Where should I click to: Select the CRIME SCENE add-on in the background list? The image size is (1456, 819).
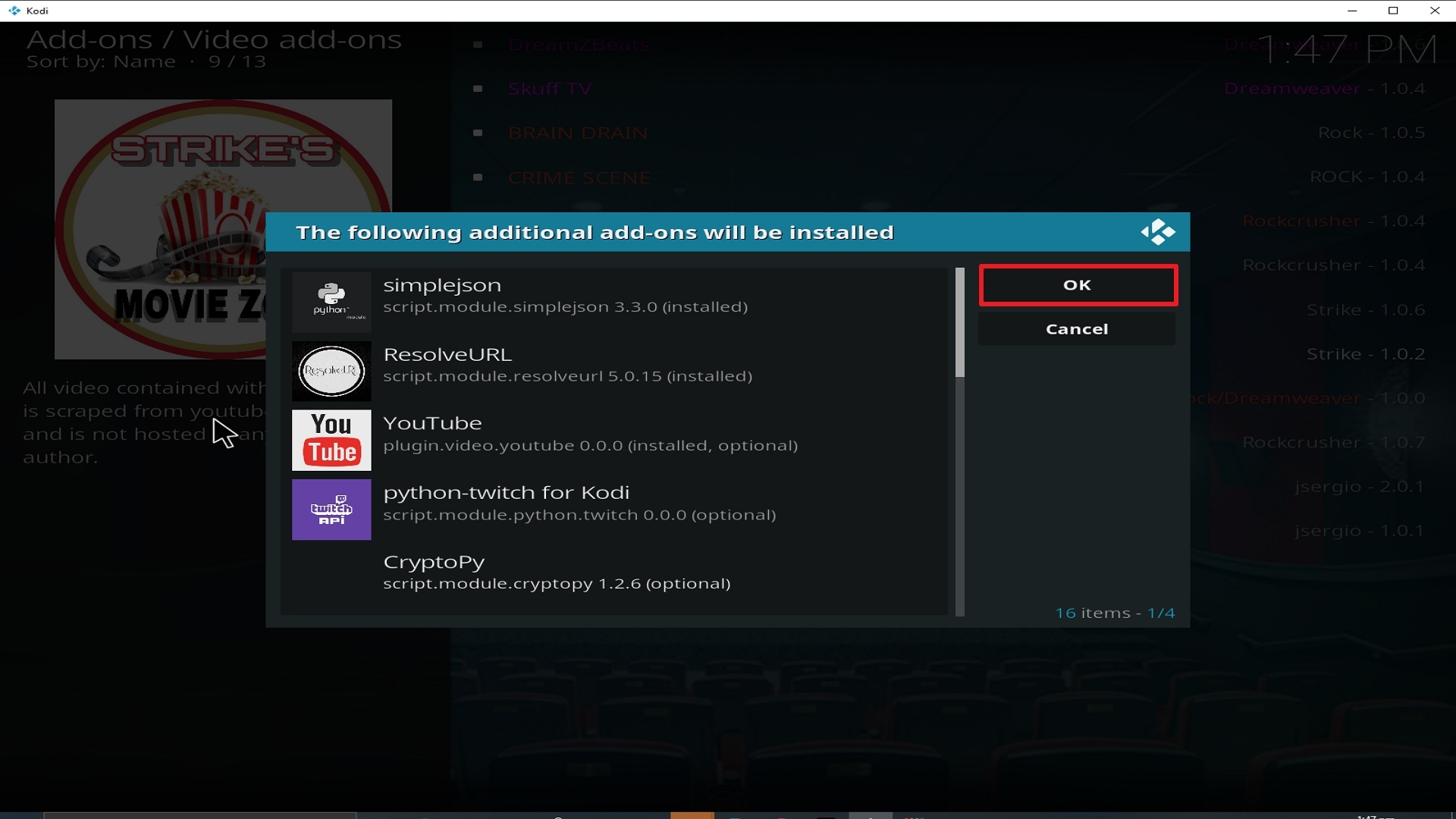[x=579, y=177]
